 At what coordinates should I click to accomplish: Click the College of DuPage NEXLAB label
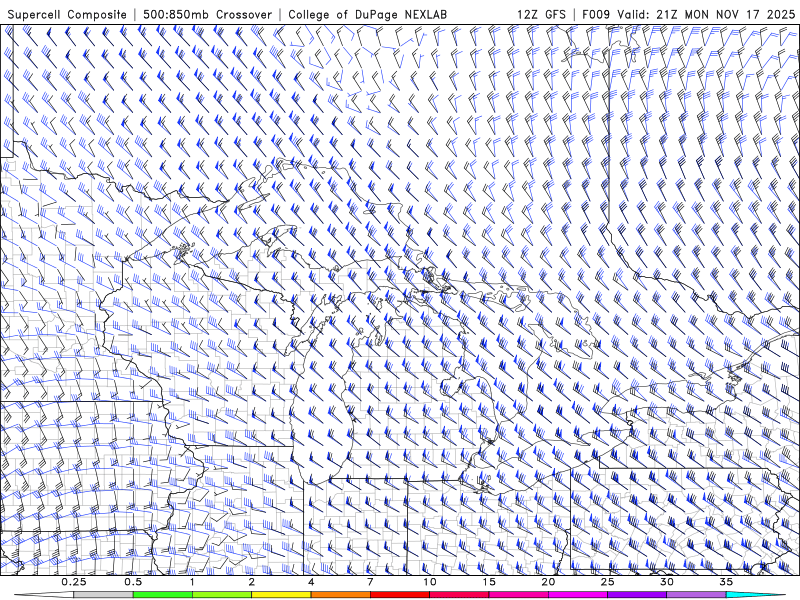coord(367,15)
